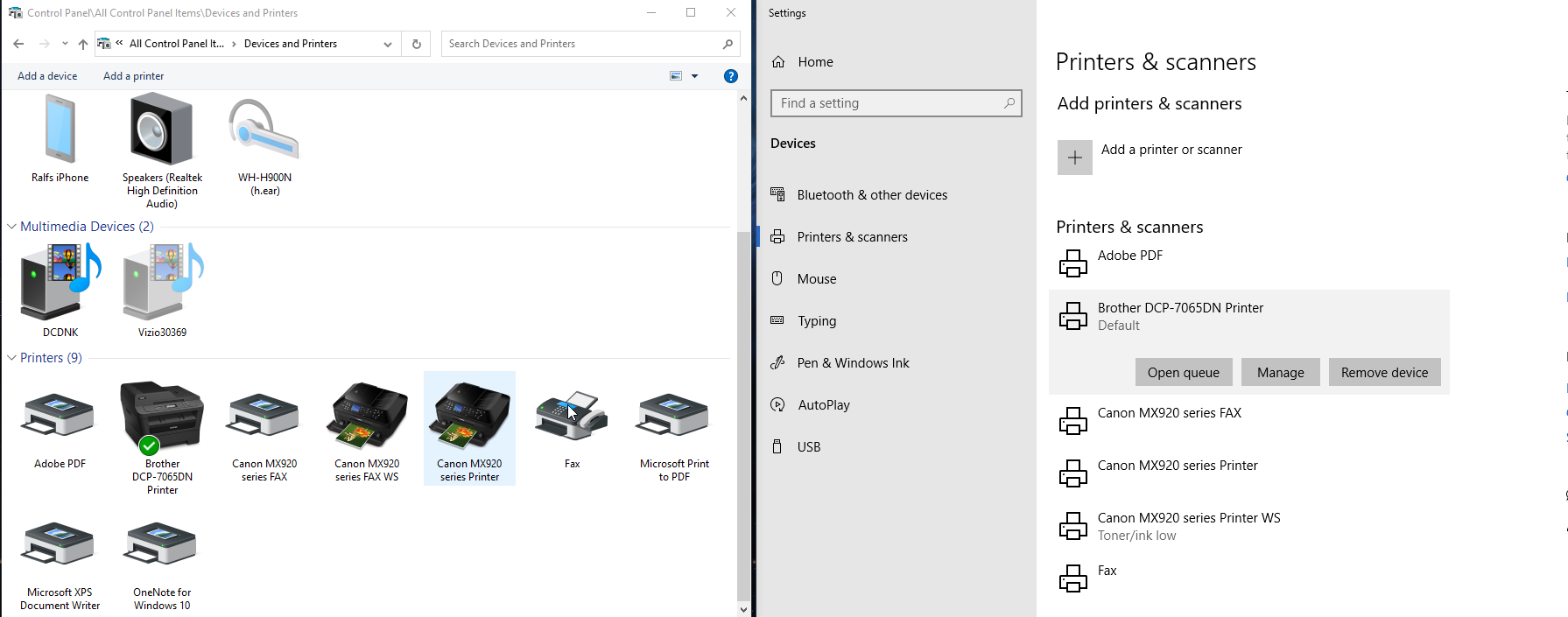The width and height of the screenshot is (1568, 617).
Task: Open the recent locations dropdown arrow
Action: (x=65, y=44)
